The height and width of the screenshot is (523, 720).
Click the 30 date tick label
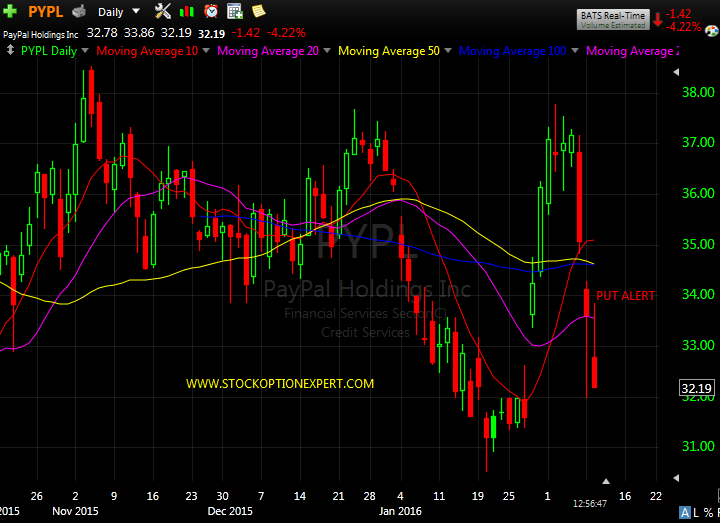click(x=222, y=496)
